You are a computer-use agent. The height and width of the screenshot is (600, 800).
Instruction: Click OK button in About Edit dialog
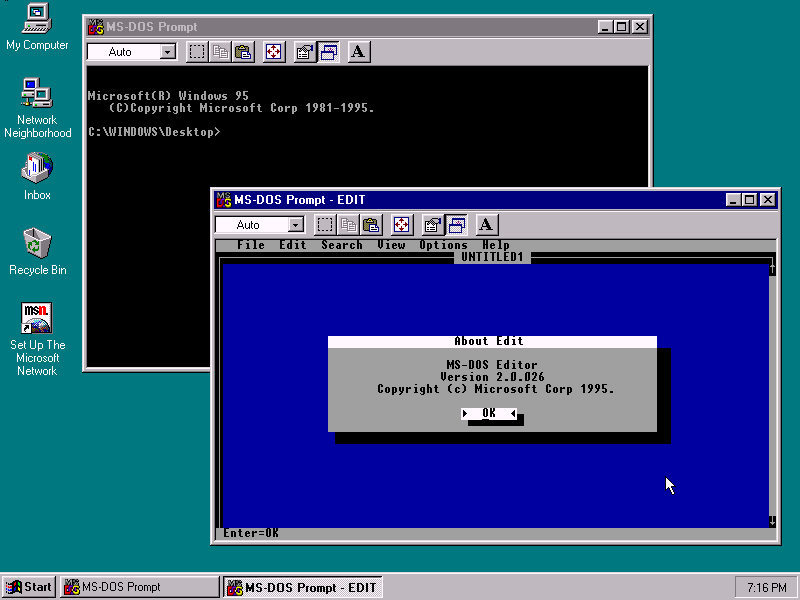point(489,413)
